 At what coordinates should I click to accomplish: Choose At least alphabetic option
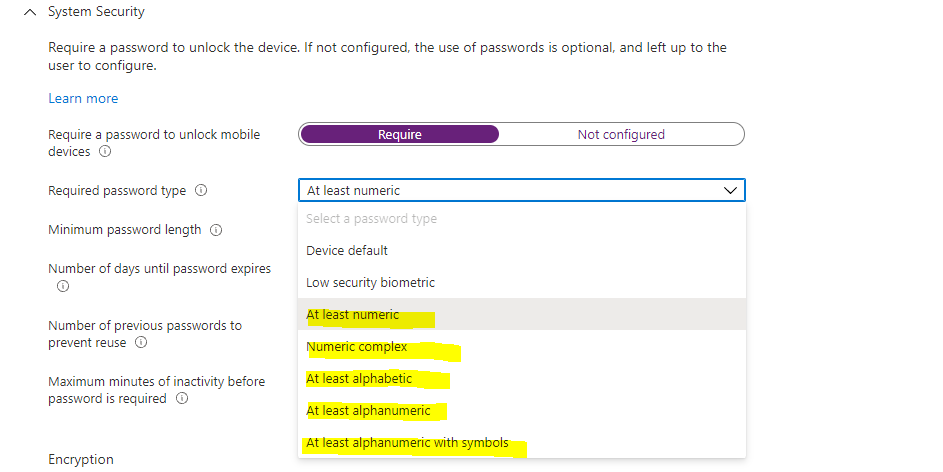521,379
